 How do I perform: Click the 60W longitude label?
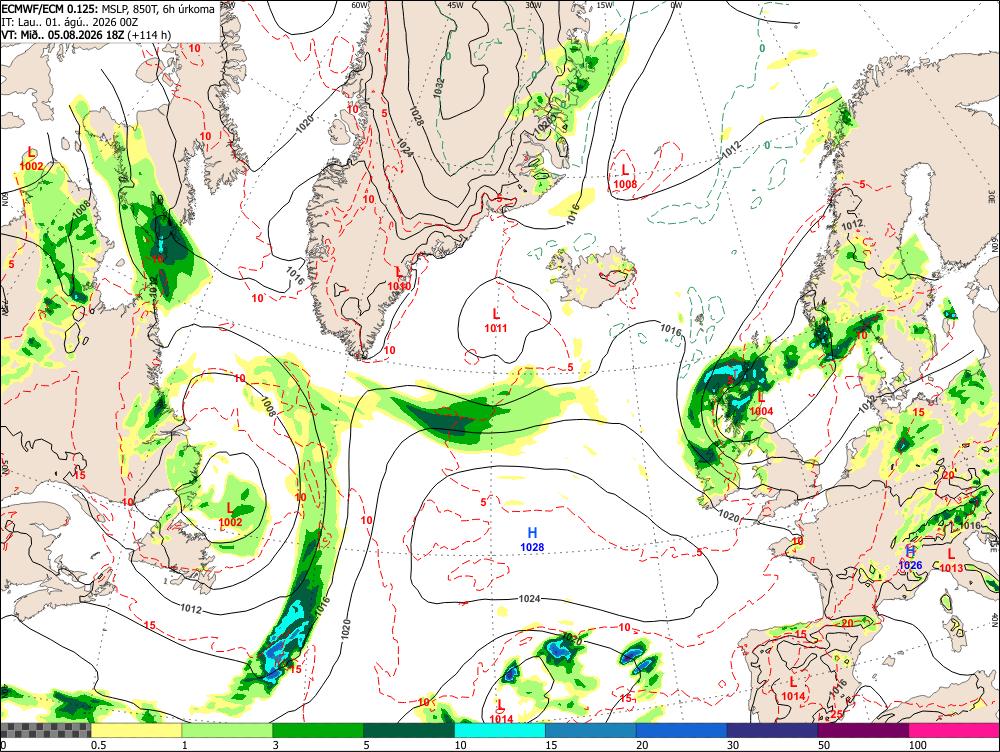coord(360,4)
